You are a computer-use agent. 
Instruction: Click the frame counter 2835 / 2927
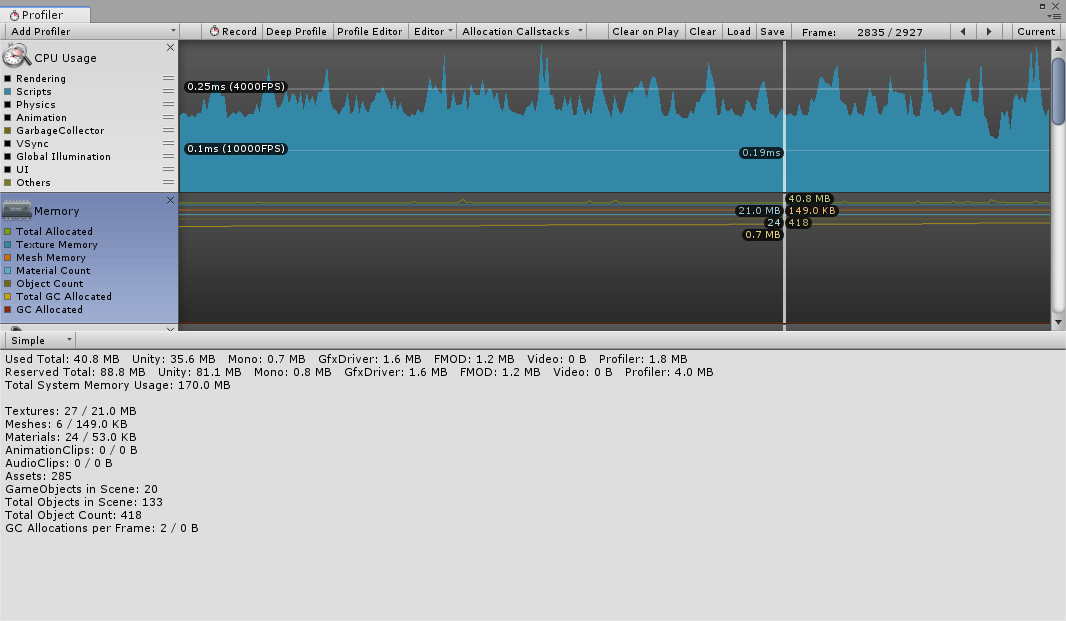pyautogui.click(x=889, y=32)
